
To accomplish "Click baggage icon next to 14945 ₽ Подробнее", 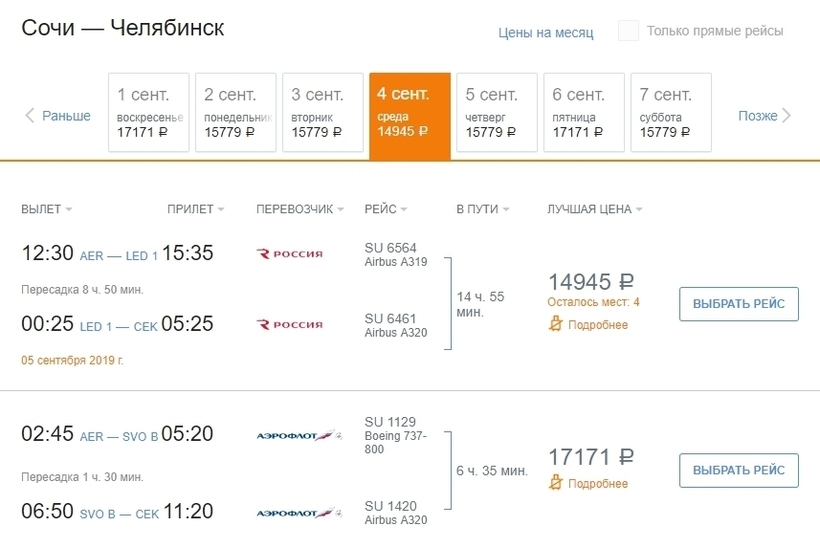I will (555, 324).
